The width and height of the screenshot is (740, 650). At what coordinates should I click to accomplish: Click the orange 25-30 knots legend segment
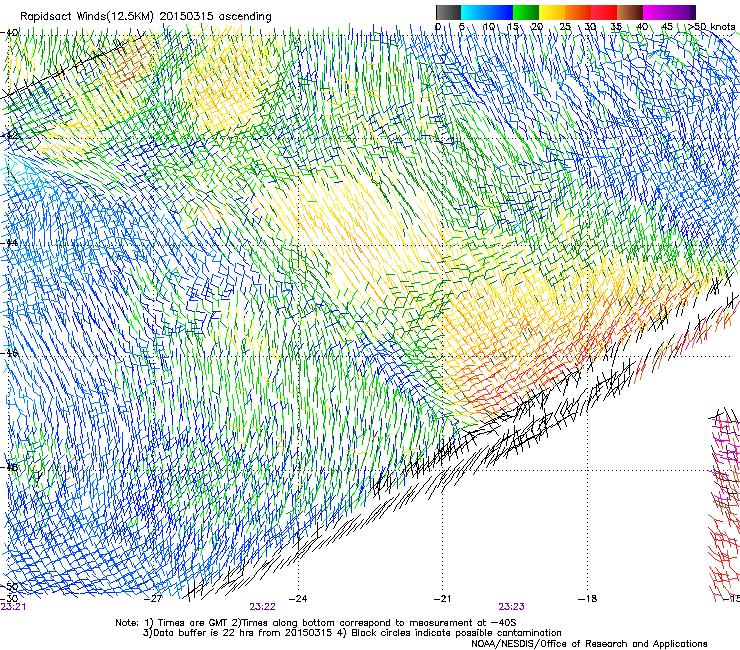pyautogui.click(x=578, y=12)
